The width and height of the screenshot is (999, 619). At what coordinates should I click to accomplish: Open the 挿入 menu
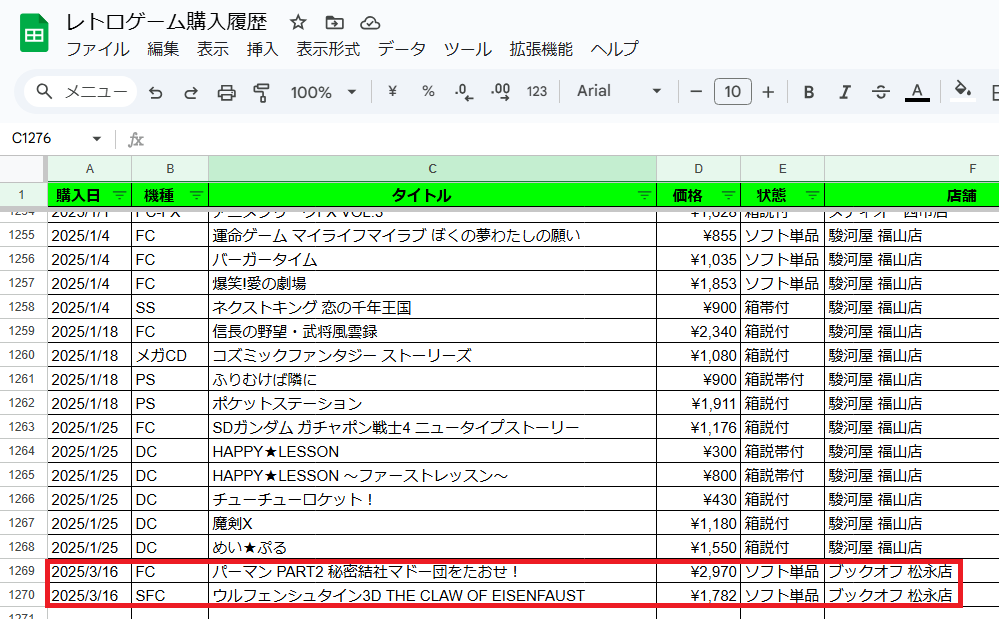pyautogui.click(x=262, y=50)
